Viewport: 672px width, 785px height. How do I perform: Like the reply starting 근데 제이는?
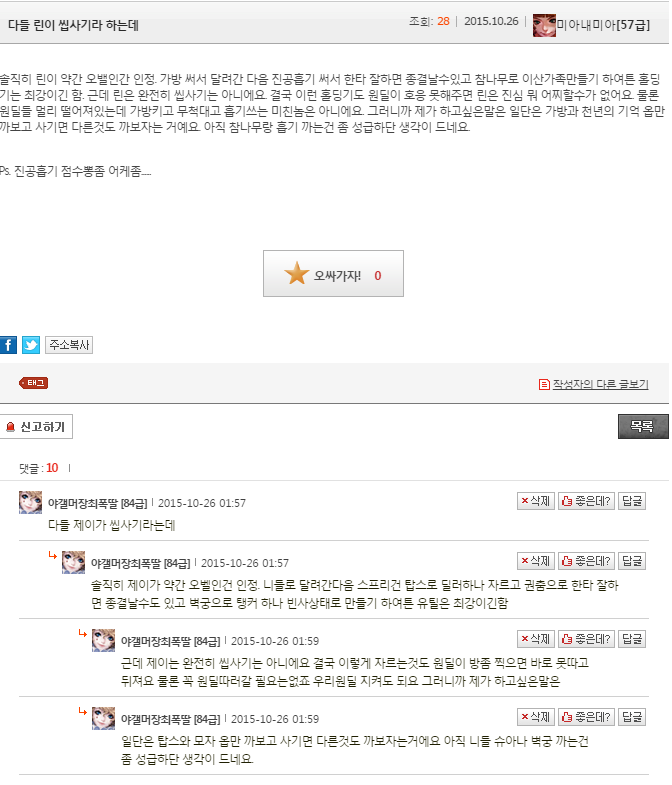click(x=586, y=639)
